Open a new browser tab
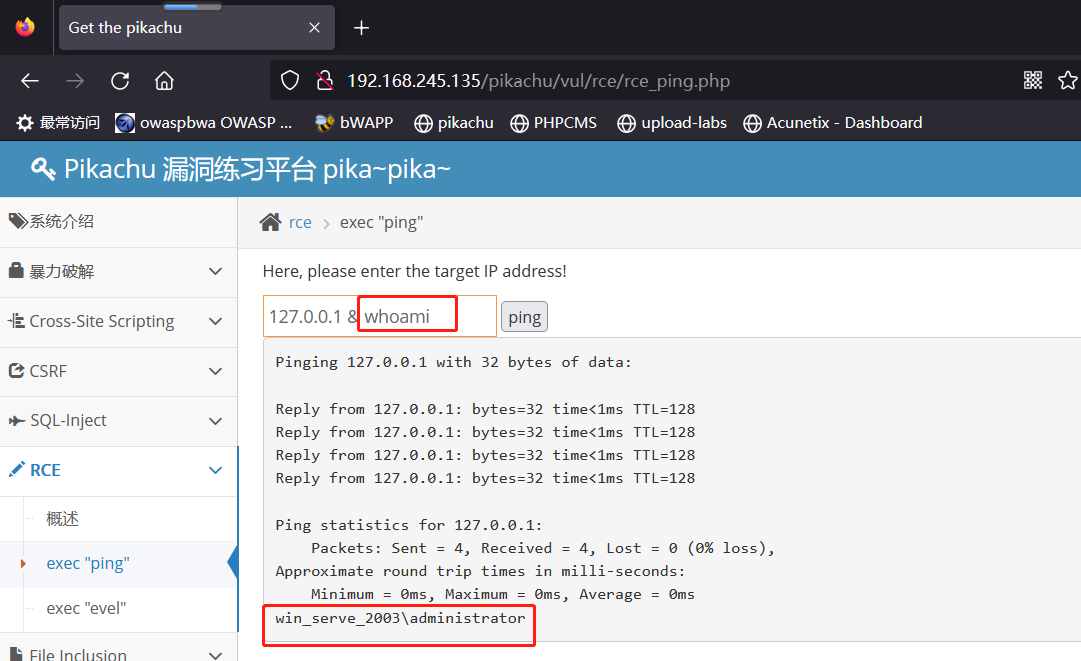This screenshot has height=661, width=1081. [x=361, y=28]
